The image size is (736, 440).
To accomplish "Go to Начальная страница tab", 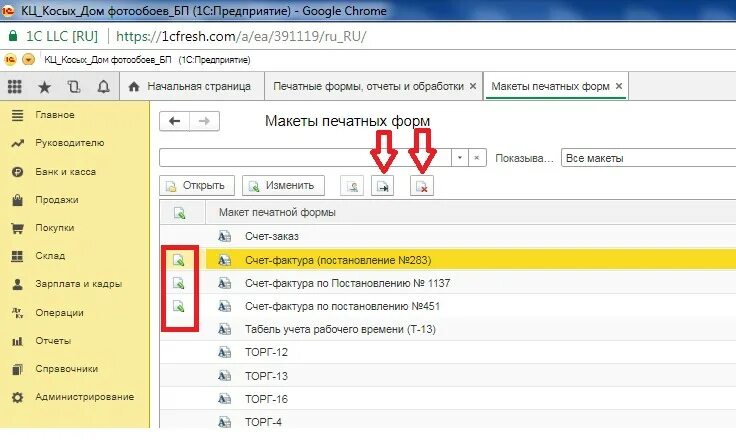I will [x=192, y=86].
